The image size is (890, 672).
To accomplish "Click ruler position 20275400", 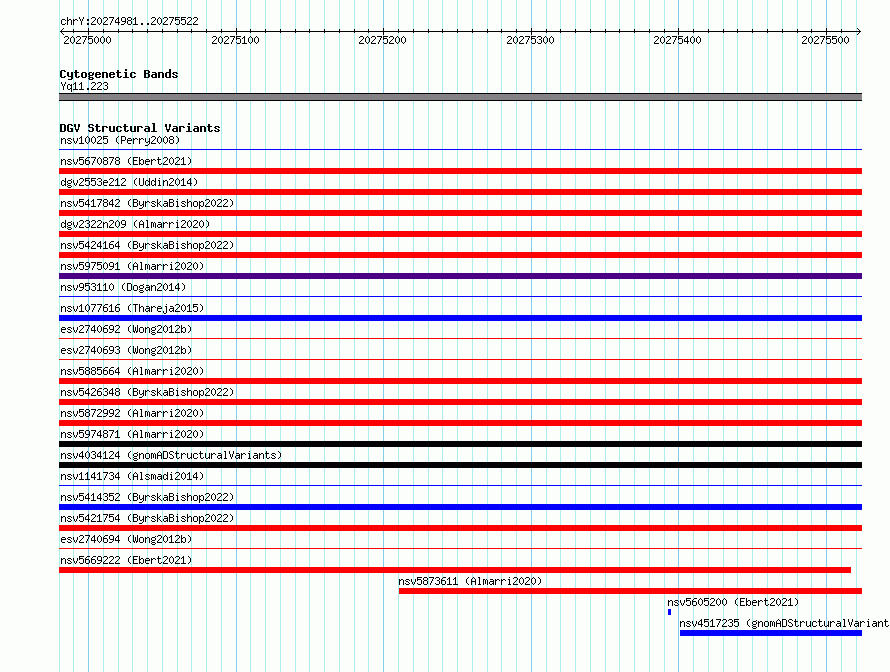I will click(678, 40).
